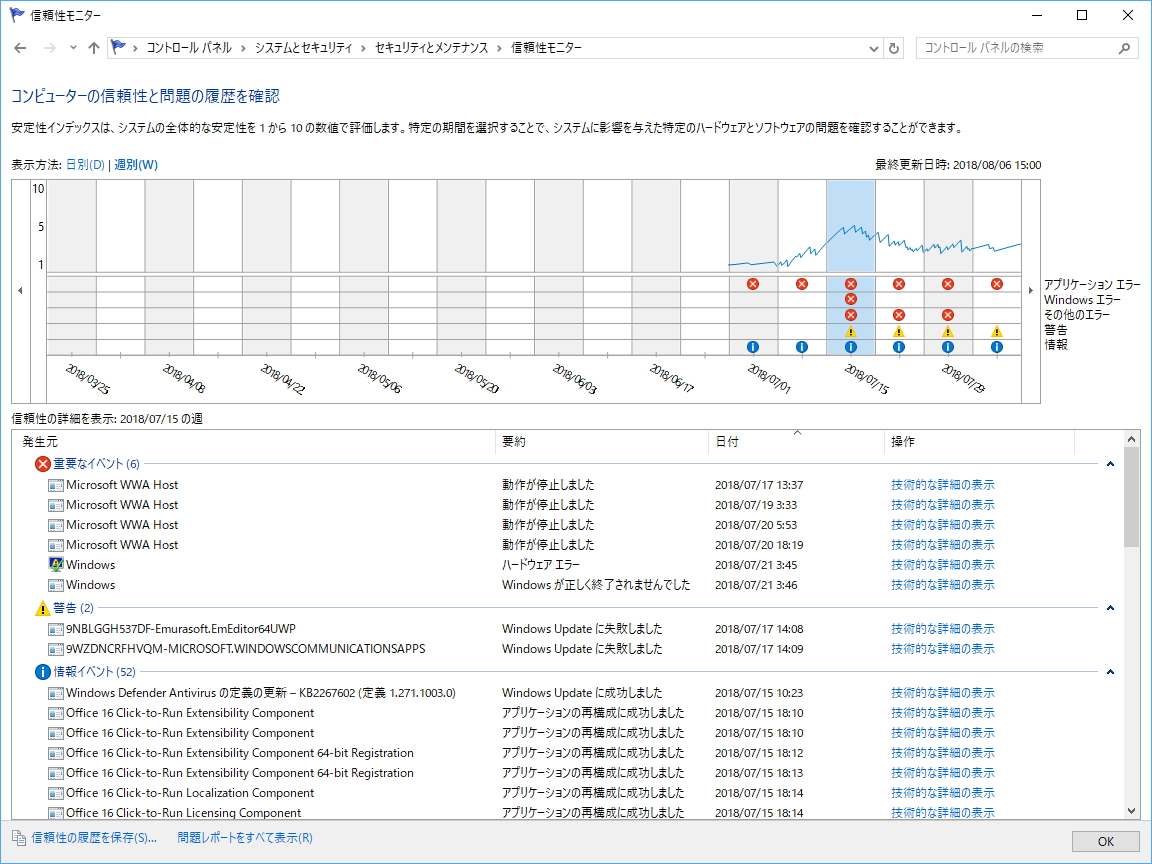The image size is (1152, 864).
Task: Select warning icon in highlighted 07/15 week
Action: 850,331
